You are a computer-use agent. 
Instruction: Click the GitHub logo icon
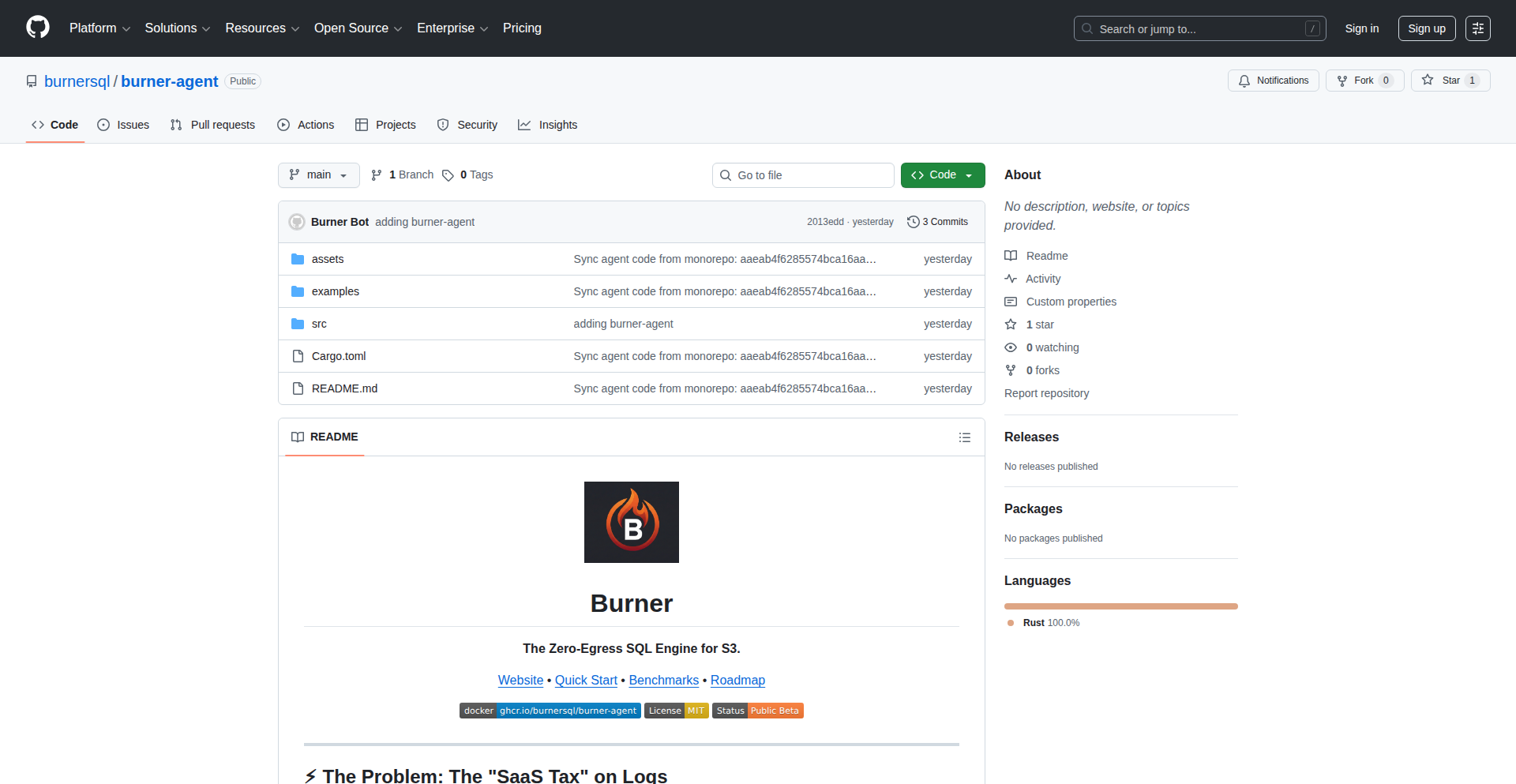(x=38, y=28)
